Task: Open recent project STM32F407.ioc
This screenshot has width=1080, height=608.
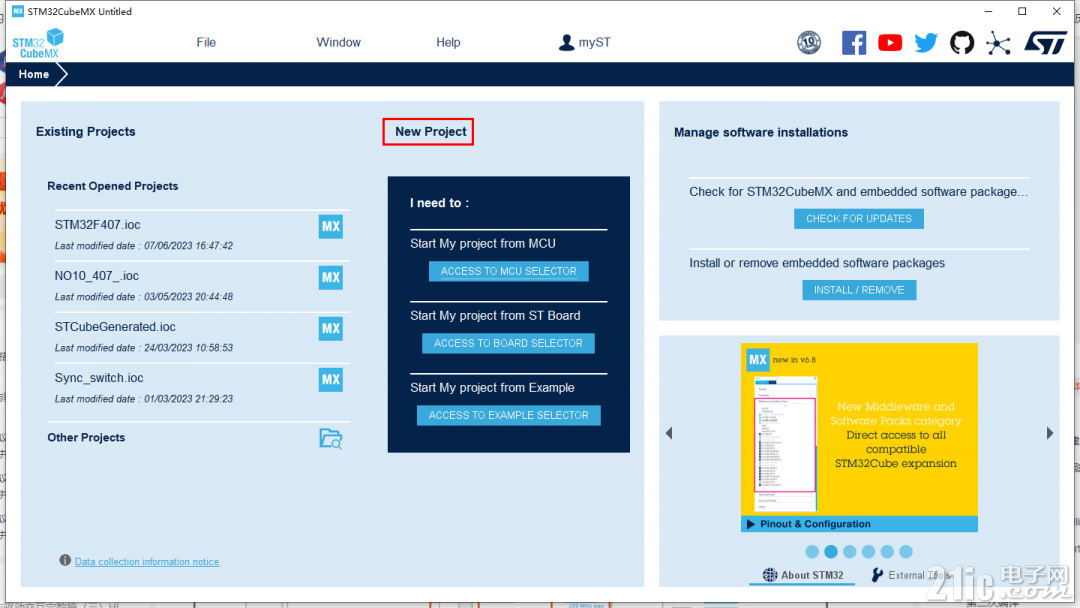Action: (x=97, y=225)
